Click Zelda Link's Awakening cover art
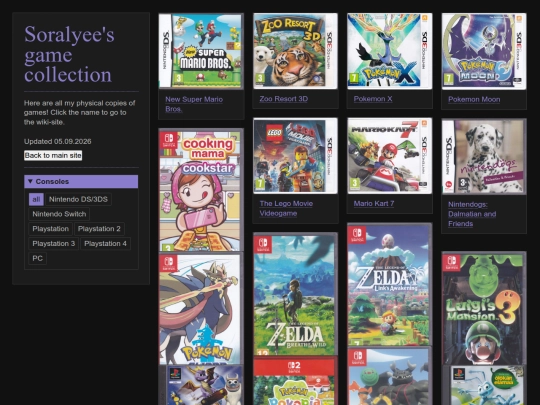 click(390, 284)
